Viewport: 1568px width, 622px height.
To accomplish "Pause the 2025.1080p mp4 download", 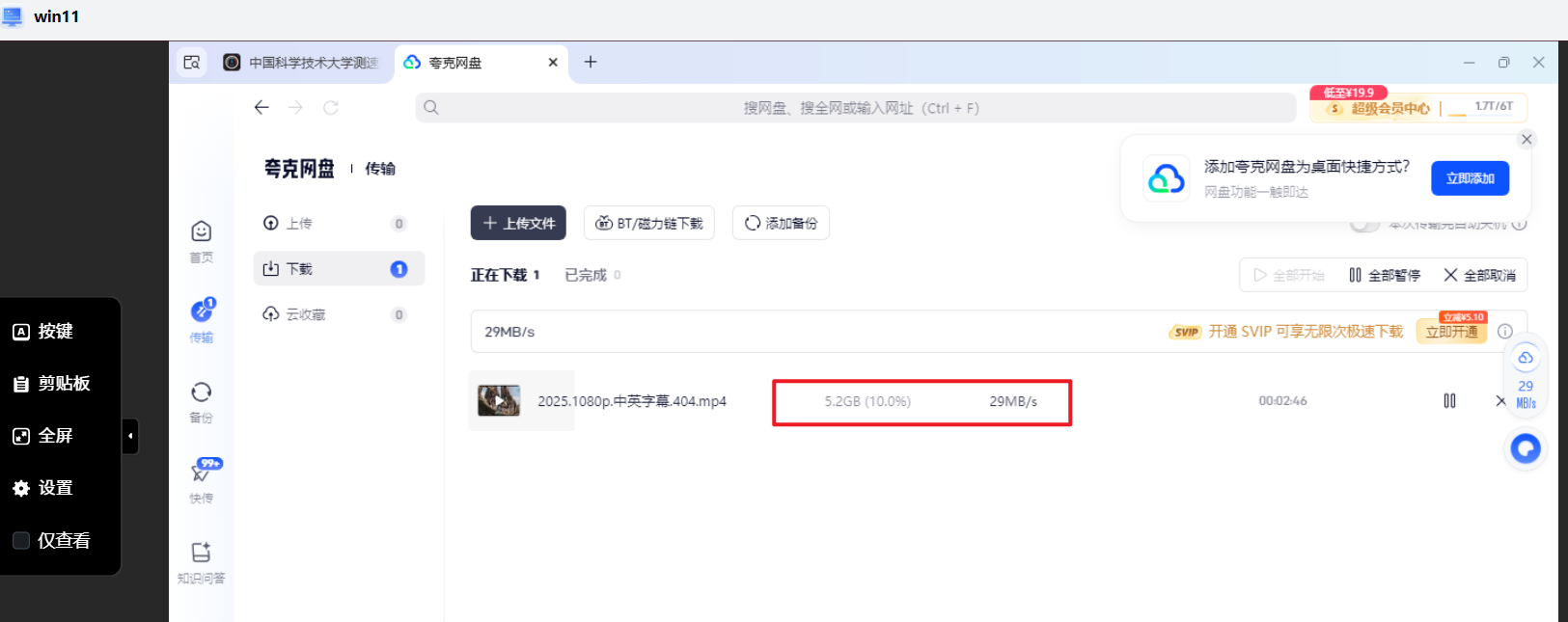I will 1449,400.
